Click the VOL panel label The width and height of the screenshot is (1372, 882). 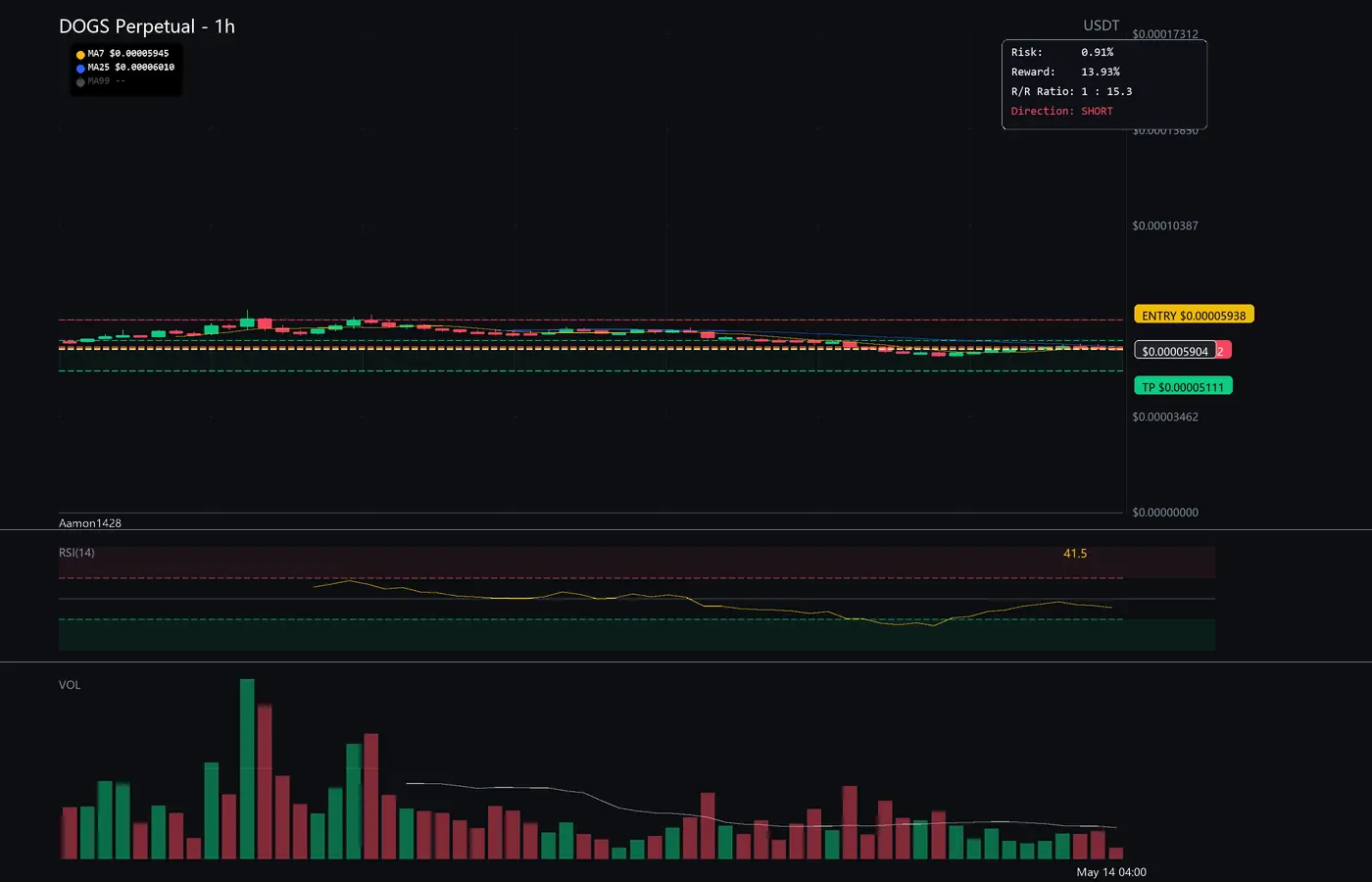click(x=70, y=685)
